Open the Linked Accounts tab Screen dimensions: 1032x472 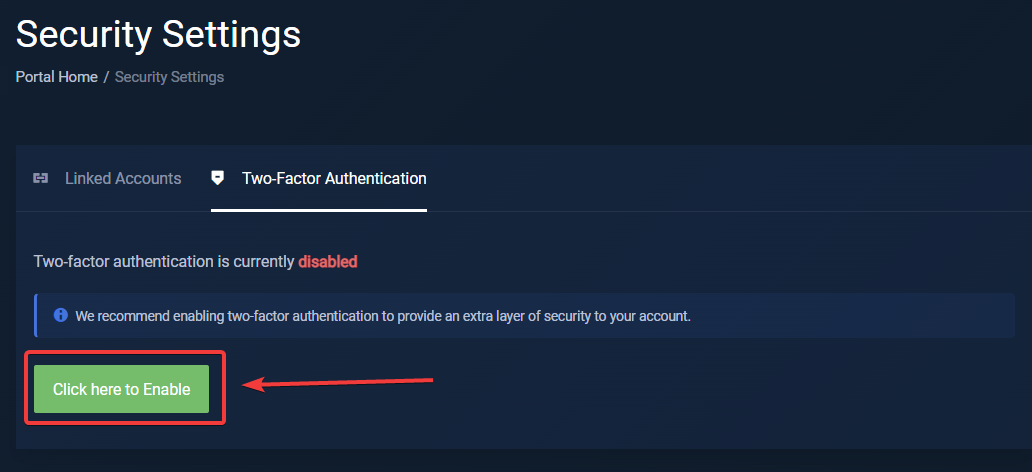(123, 178)
